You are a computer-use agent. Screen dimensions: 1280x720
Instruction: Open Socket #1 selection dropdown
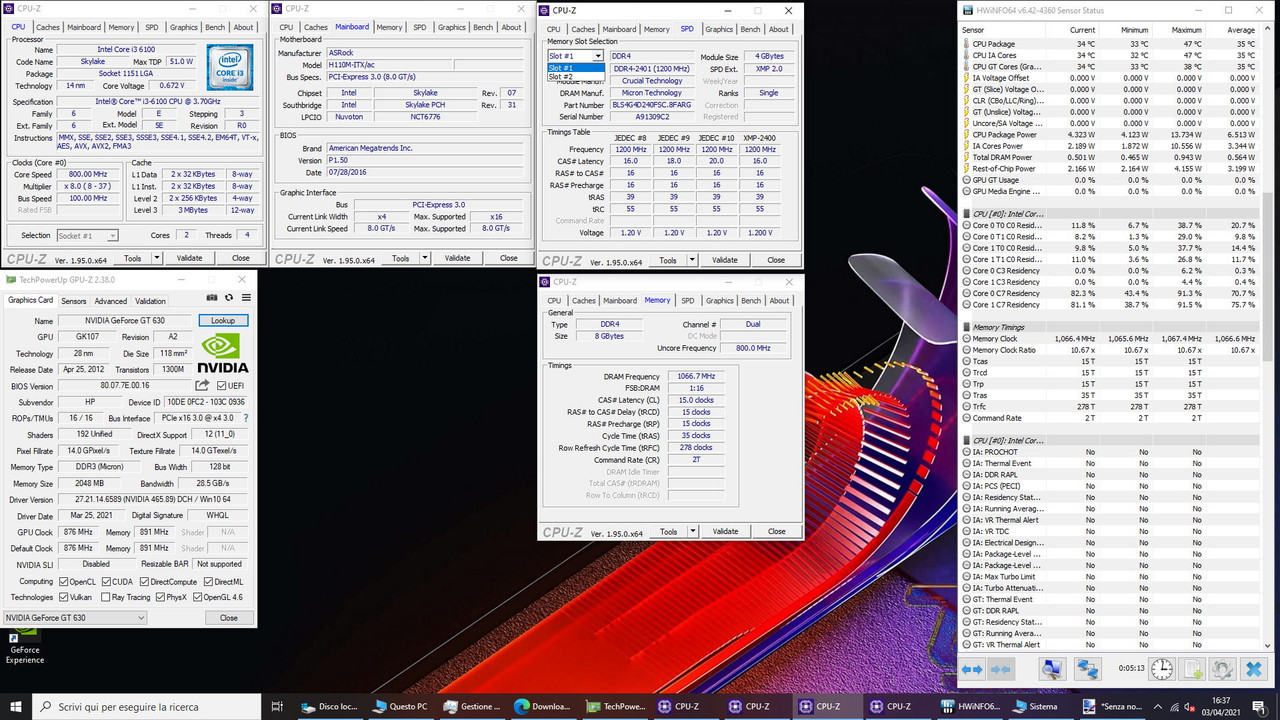pyautogui.click(x=87, y=235)
